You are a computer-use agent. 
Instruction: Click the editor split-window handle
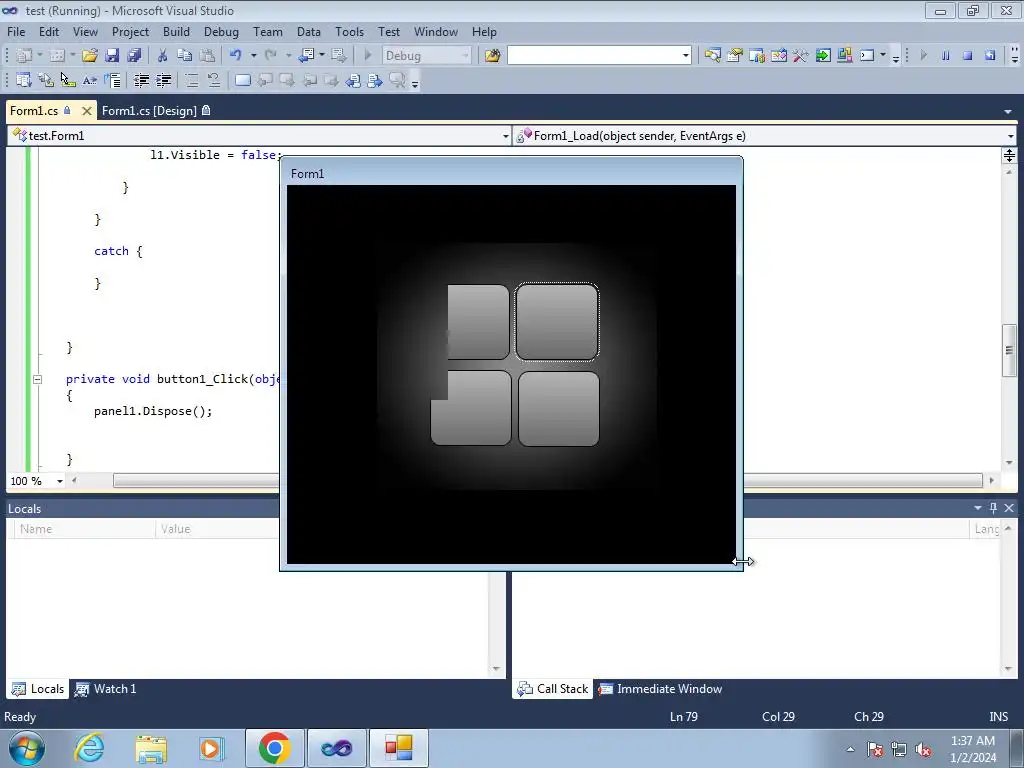[x=1010, y=155]
